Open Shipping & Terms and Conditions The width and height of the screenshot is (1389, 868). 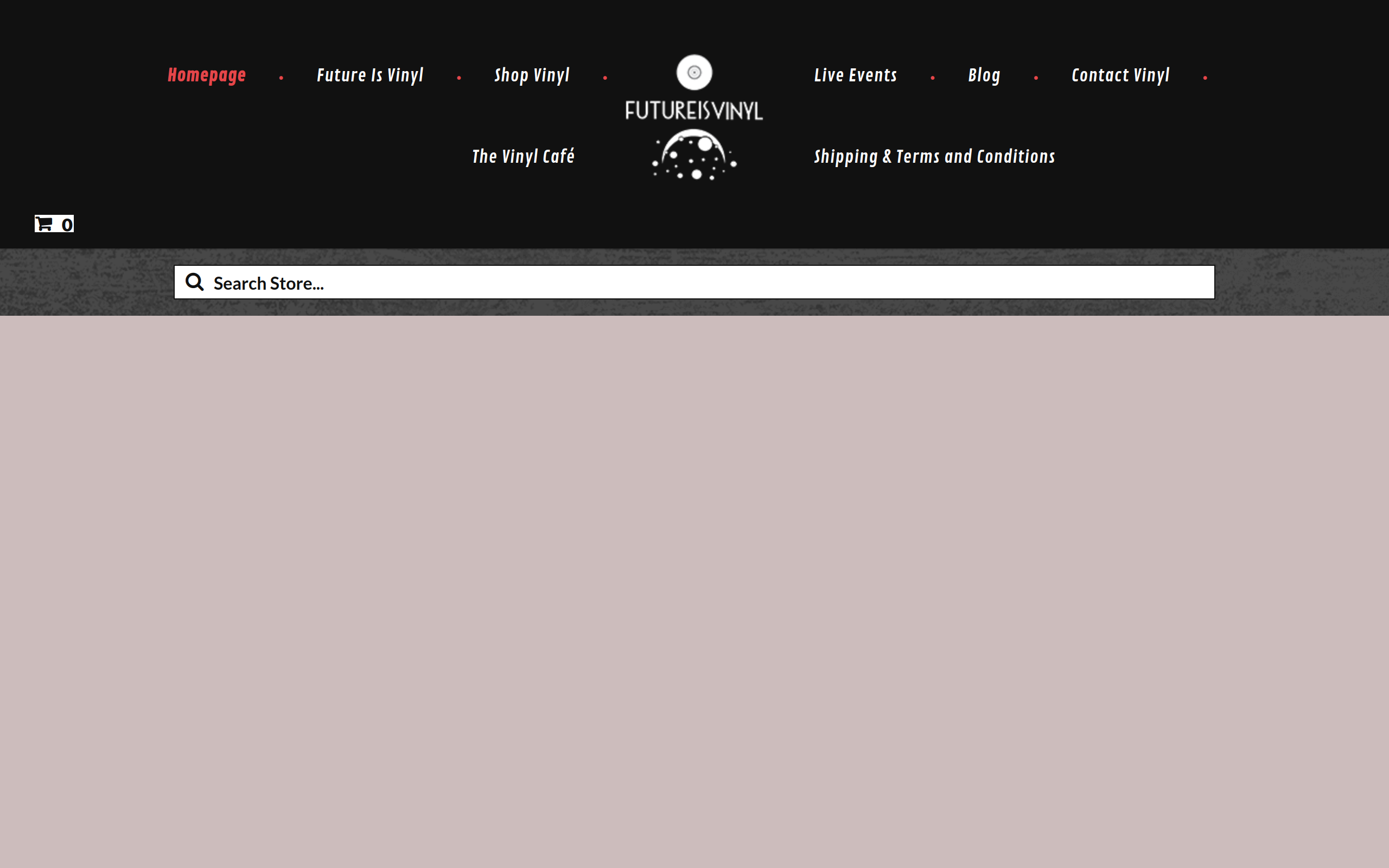[934, 156]
